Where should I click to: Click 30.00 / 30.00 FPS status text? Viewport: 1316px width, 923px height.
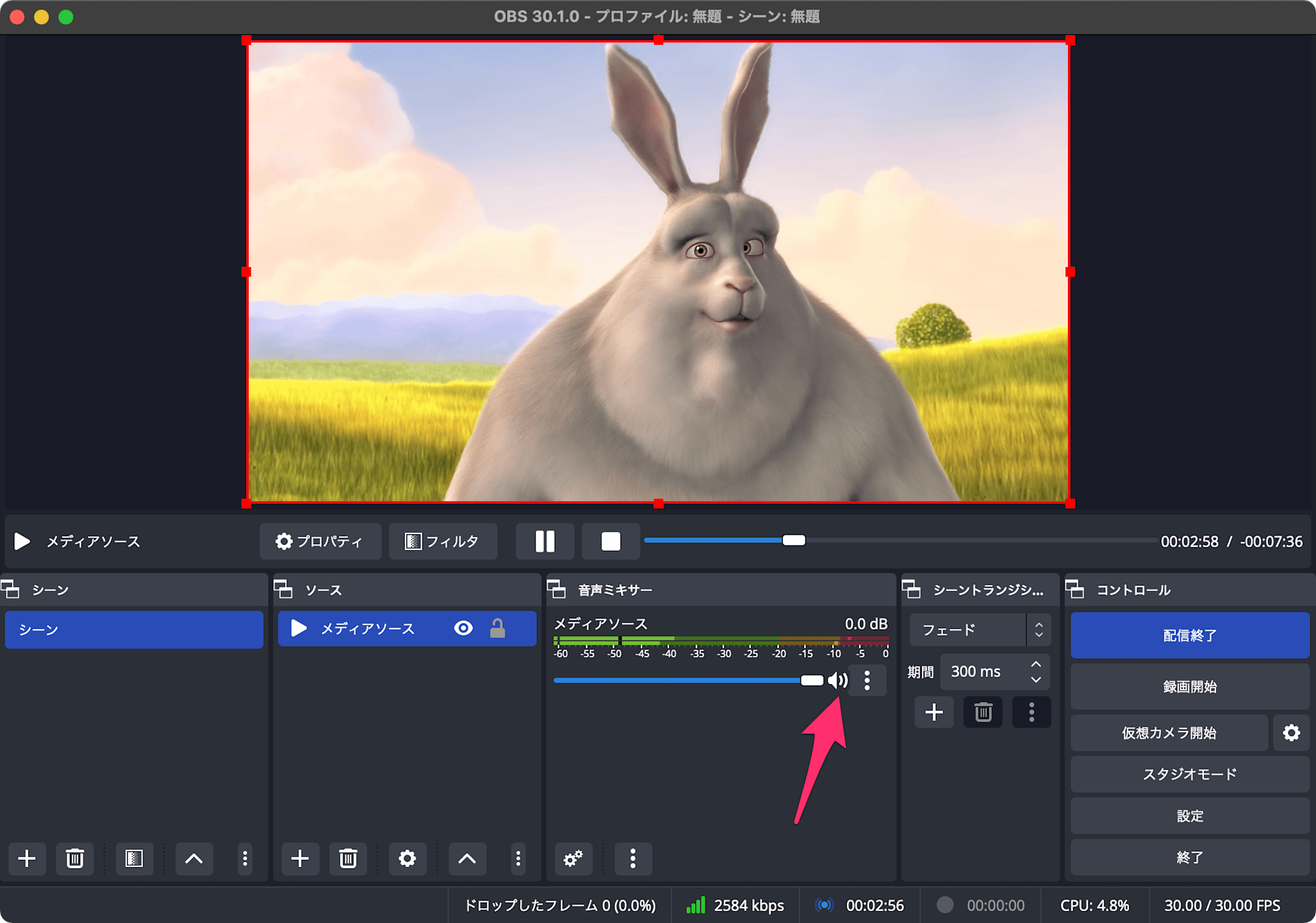(x=1222, y=905)
